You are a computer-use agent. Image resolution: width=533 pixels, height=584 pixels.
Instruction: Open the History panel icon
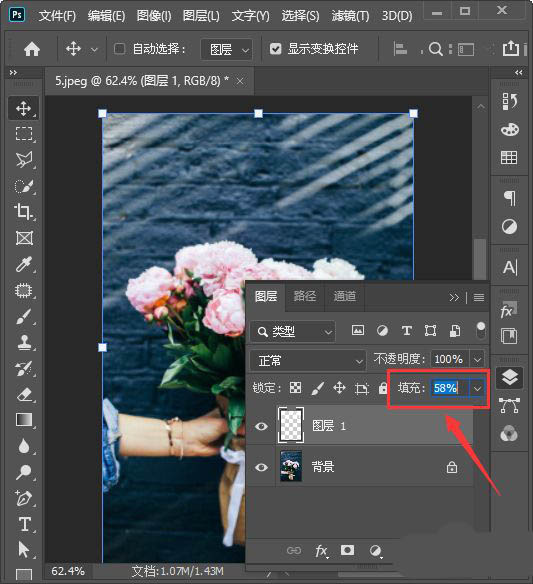[509, 101]
